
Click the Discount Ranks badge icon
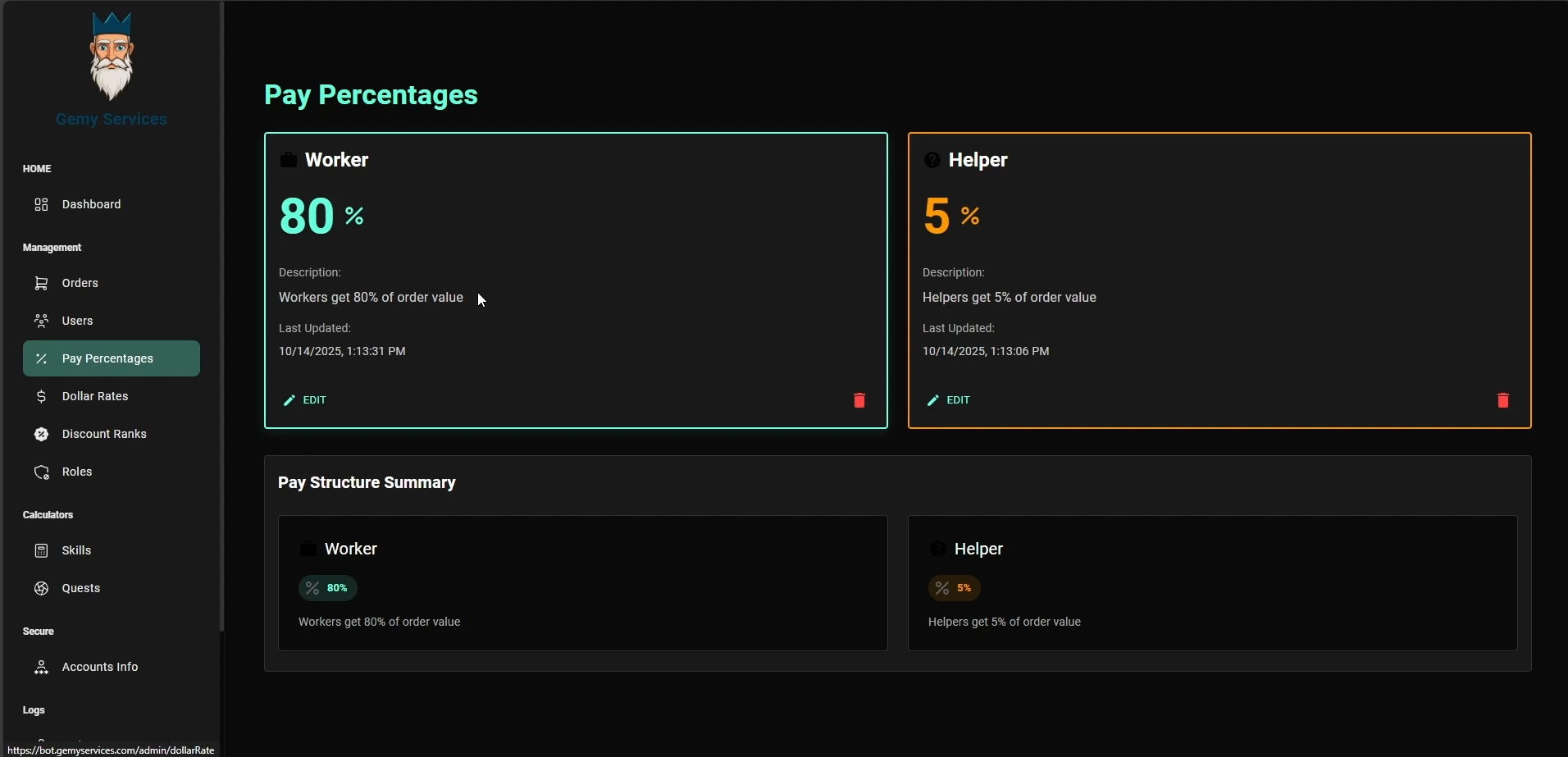coord(41,434)
